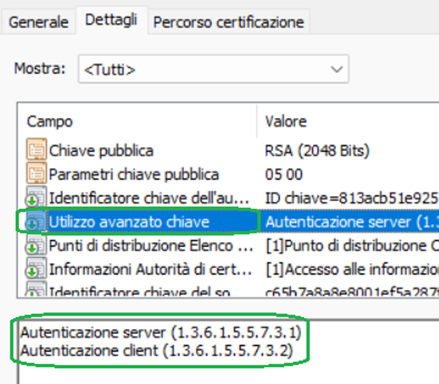Click the ID chiave=813acb51e925 value

[352, 198]
